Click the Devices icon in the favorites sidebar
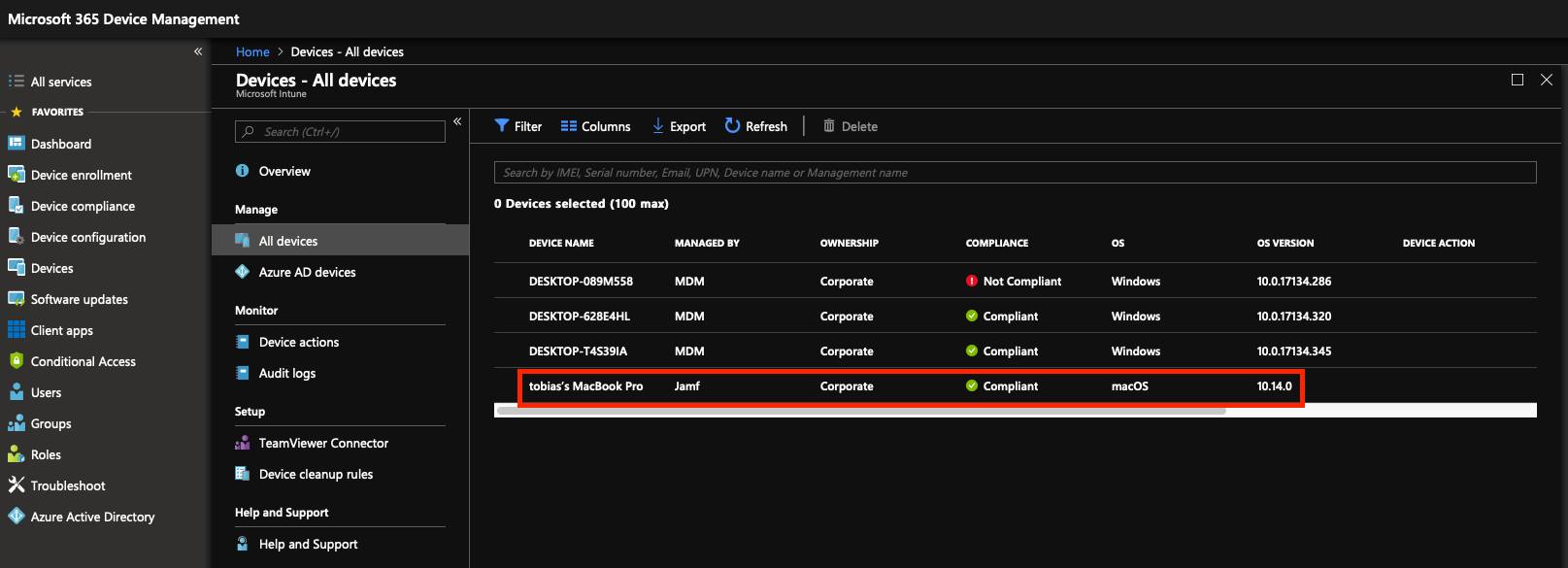 (x=16, y=268)
